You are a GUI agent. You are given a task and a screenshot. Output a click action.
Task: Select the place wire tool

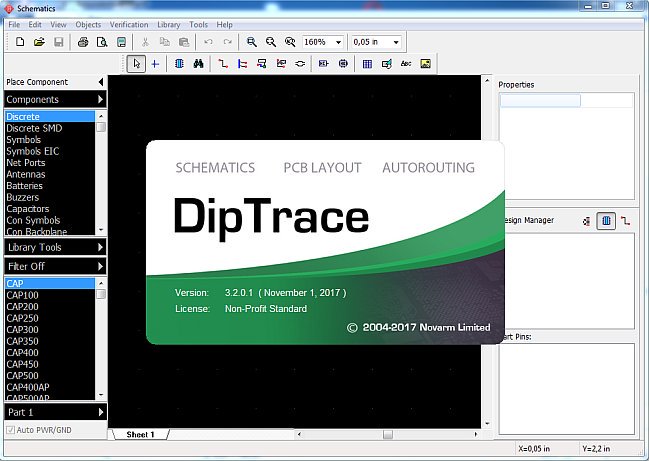(x=223, y=64)
